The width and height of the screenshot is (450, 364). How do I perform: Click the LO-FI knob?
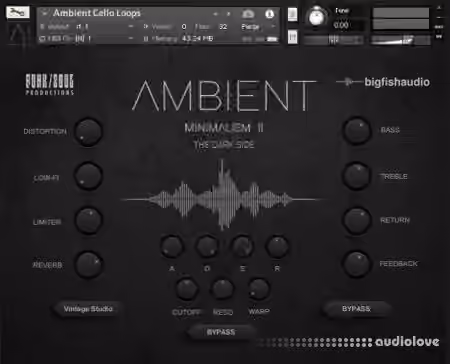point(88,176)
